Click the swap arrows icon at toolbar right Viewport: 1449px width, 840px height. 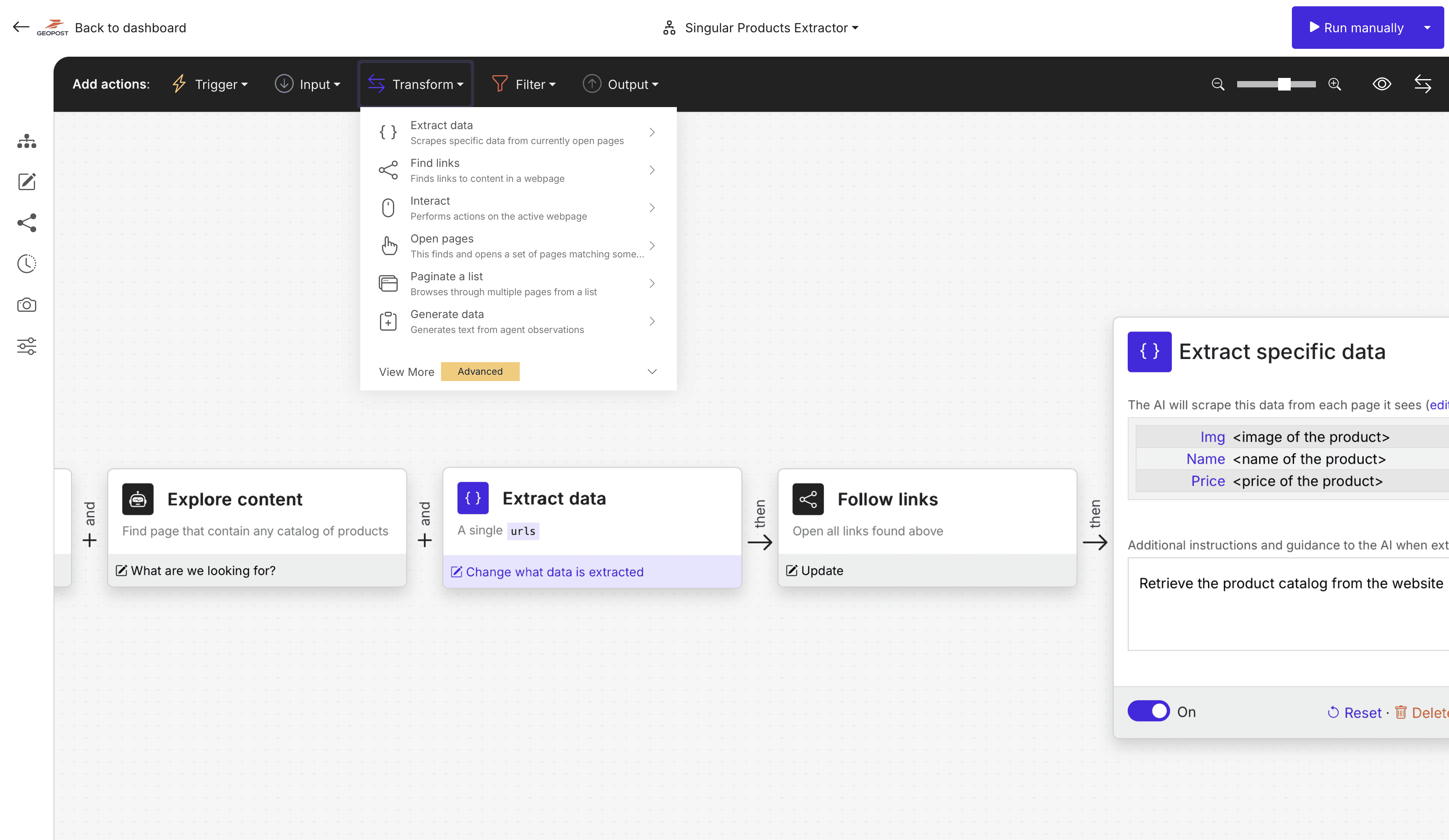point(1423,84)
